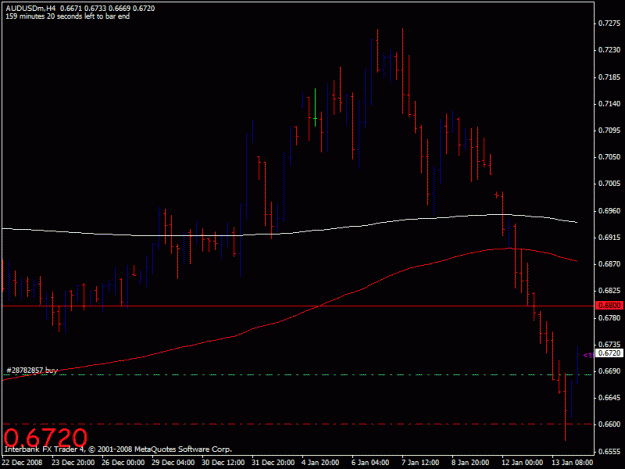Click the 0.6645 price axis label
Viewport: 625px width, 469px height.
click(609, 398)
